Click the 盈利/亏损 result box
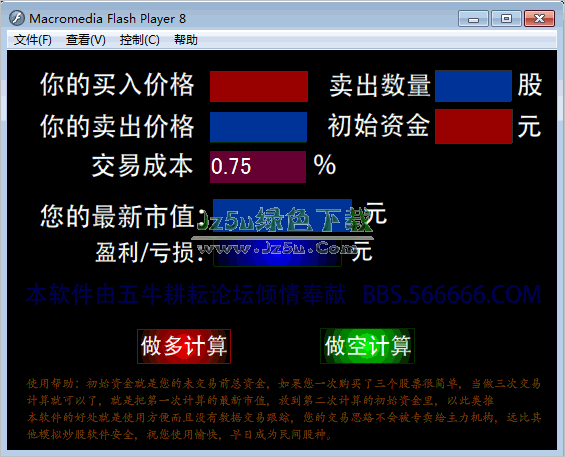 277,252
